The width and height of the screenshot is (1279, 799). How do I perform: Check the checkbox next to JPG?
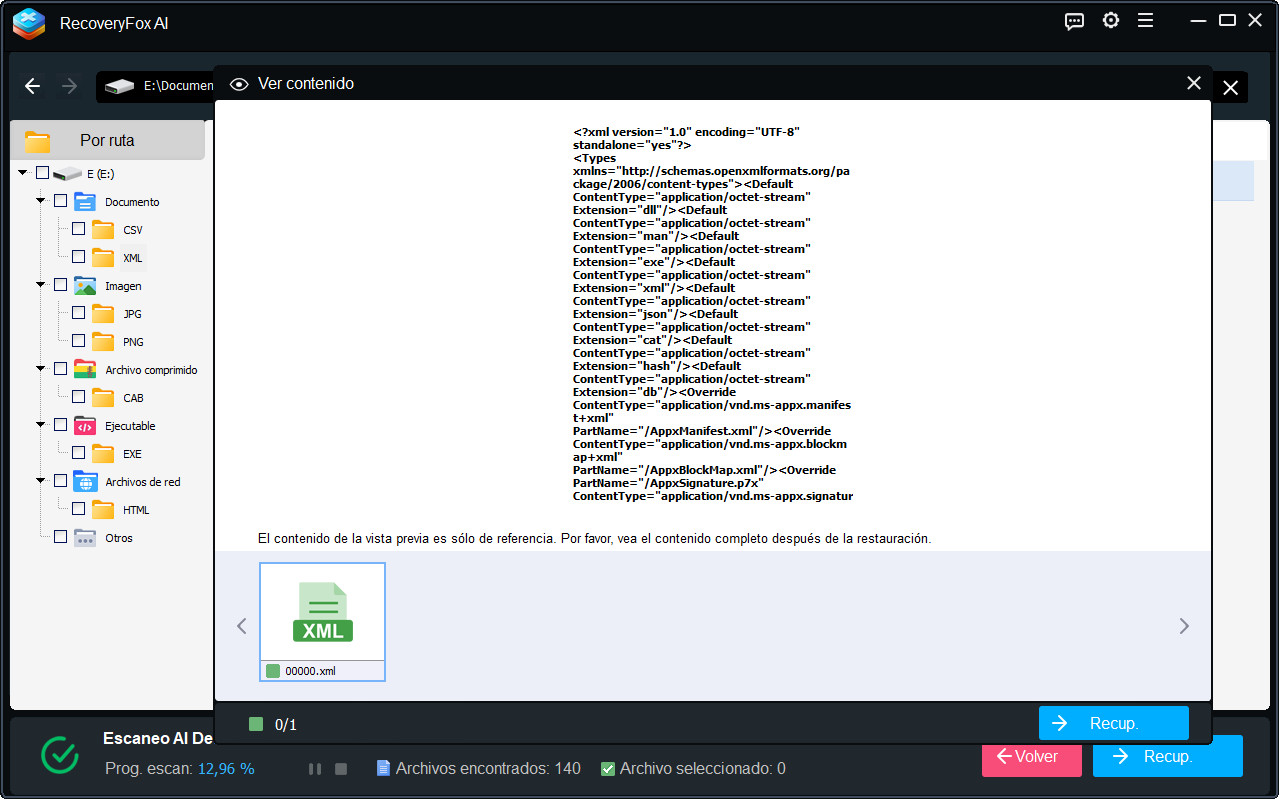click(x=78, y=312)
